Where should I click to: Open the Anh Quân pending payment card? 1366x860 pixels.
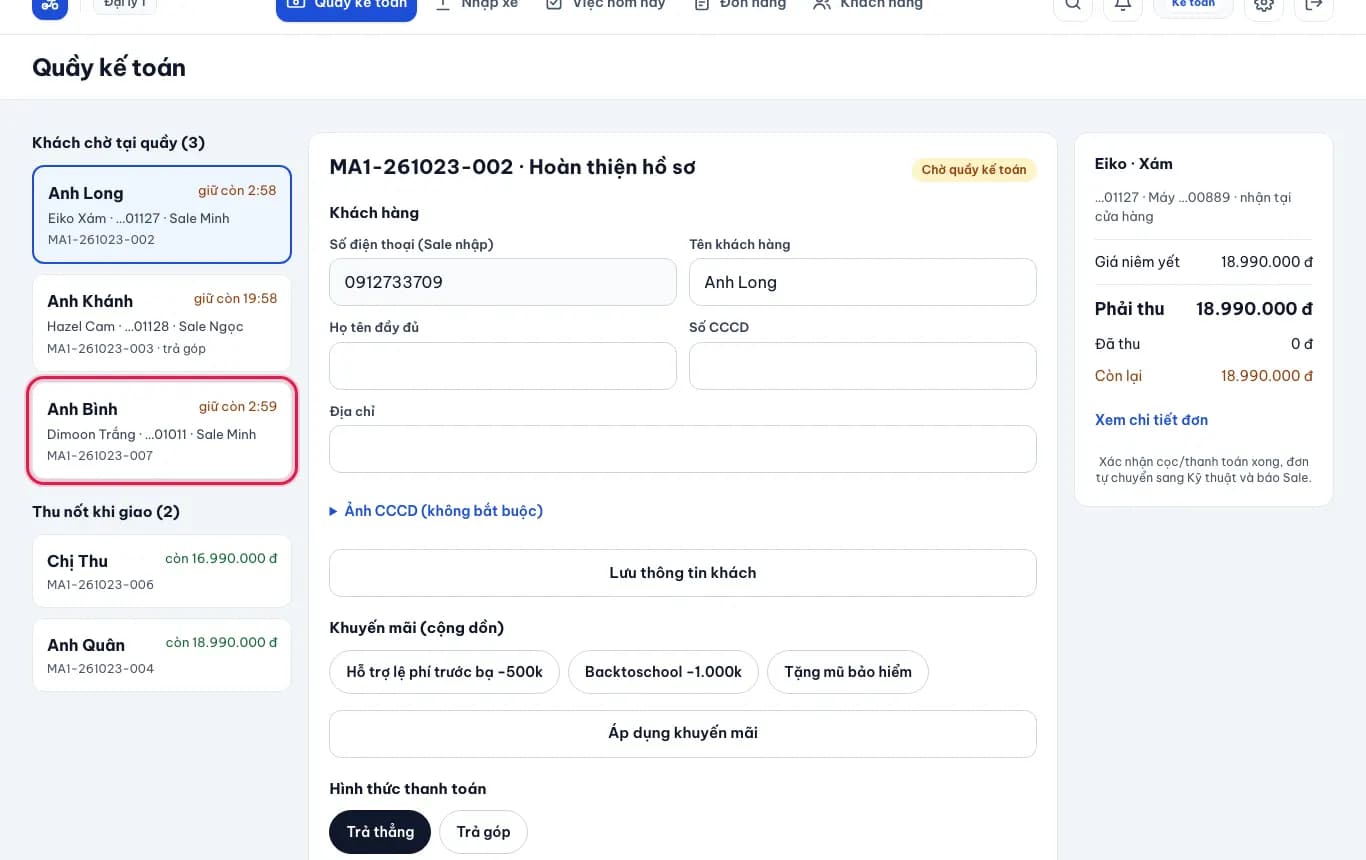pos(162,655)
